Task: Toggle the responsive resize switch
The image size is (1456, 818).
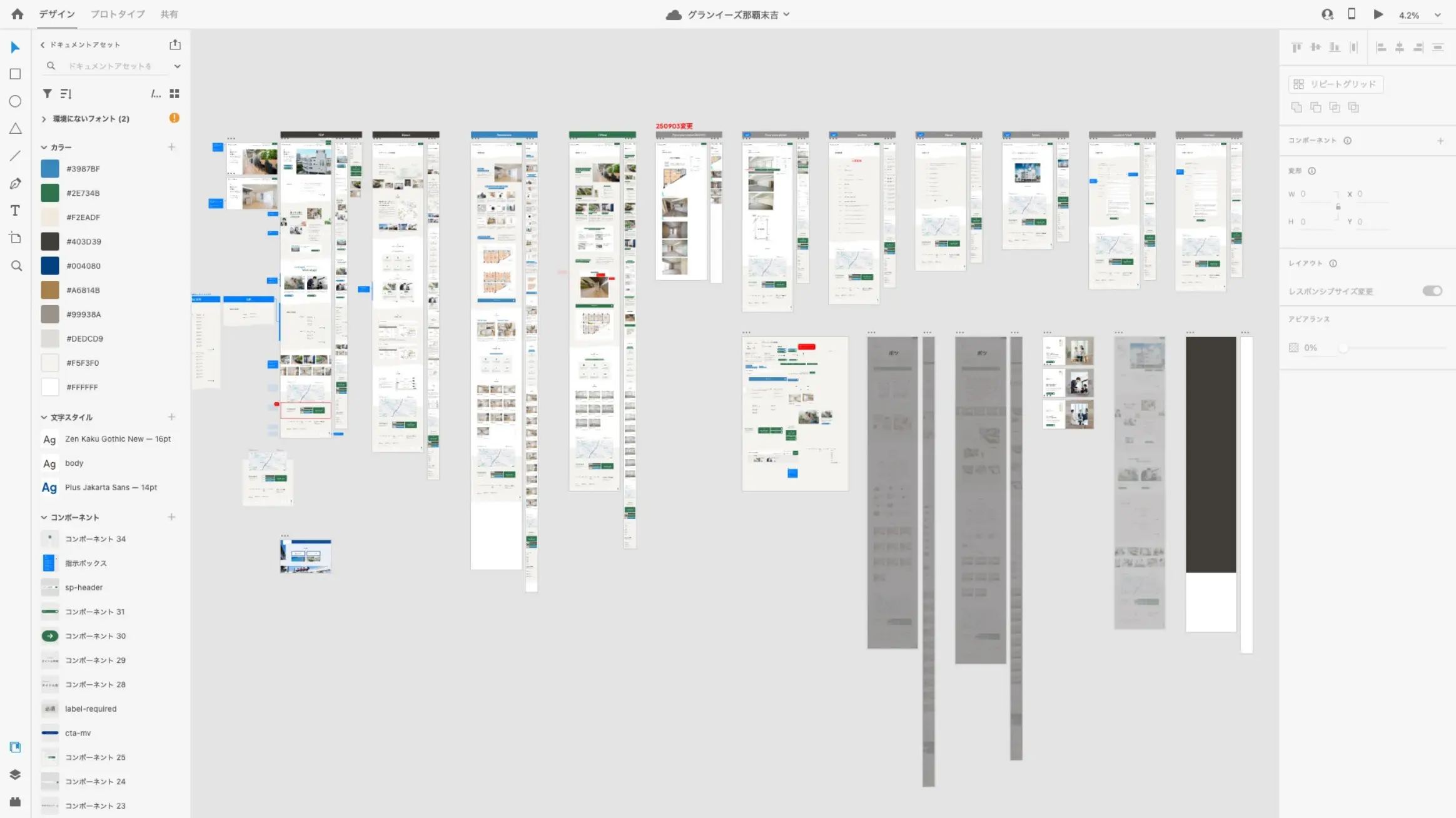Action: point(1432,291)
